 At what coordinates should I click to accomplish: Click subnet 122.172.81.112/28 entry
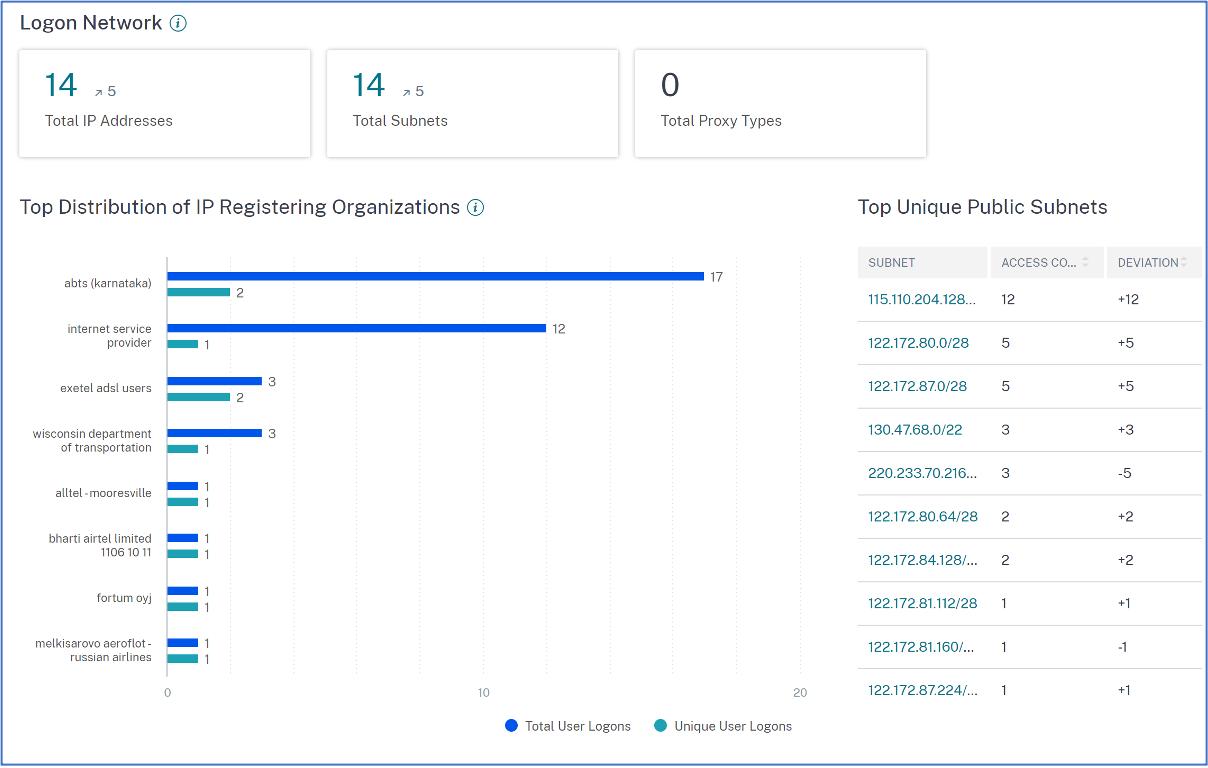922,604
